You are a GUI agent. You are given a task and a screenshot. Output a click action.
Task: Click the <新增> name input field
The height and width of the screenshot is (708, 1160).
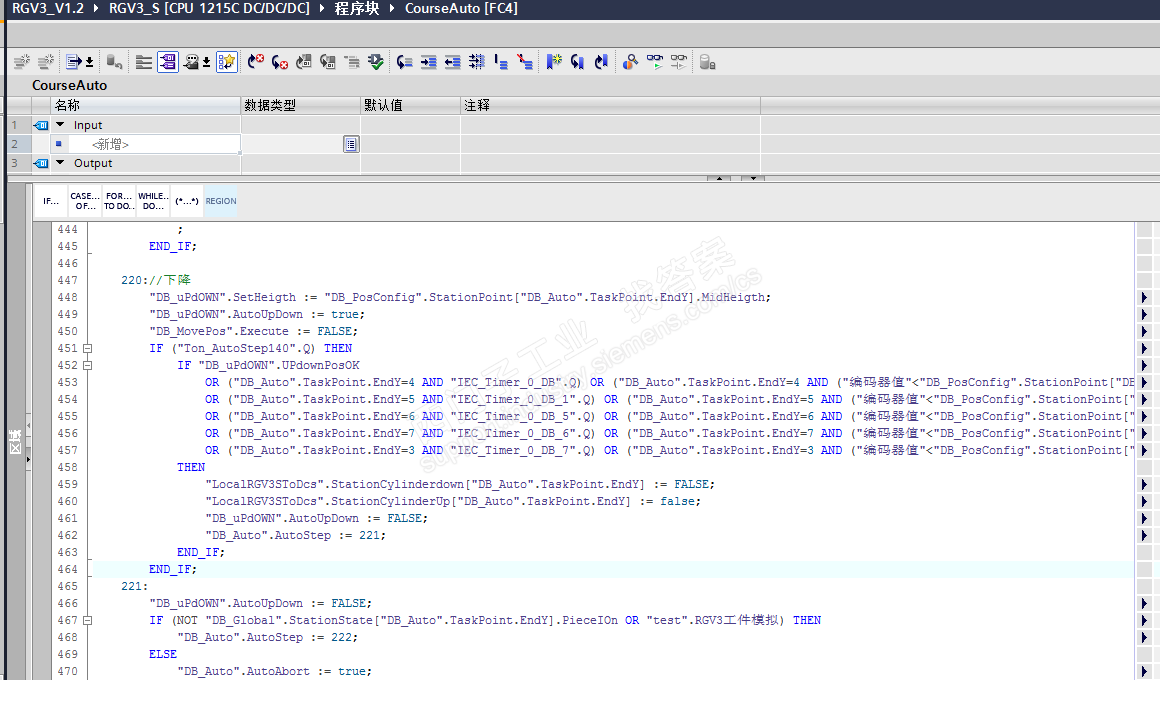coord(154,144)
